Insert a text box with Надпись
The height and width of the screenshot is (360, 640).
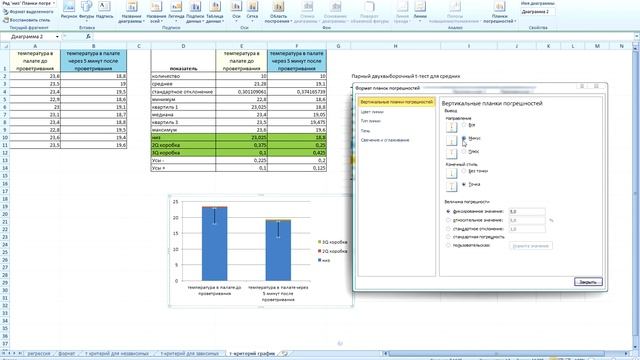104,11
